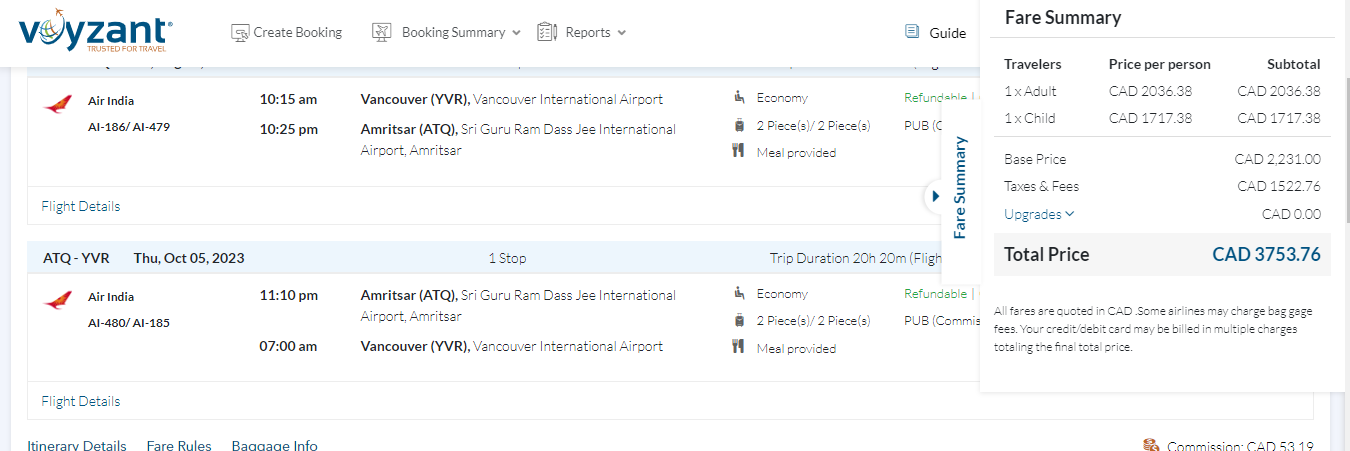Viewport: 1350px width, 451px height.
Task: Click the Air India logo for AI-480 flight
Action: (x=58, y=300)
